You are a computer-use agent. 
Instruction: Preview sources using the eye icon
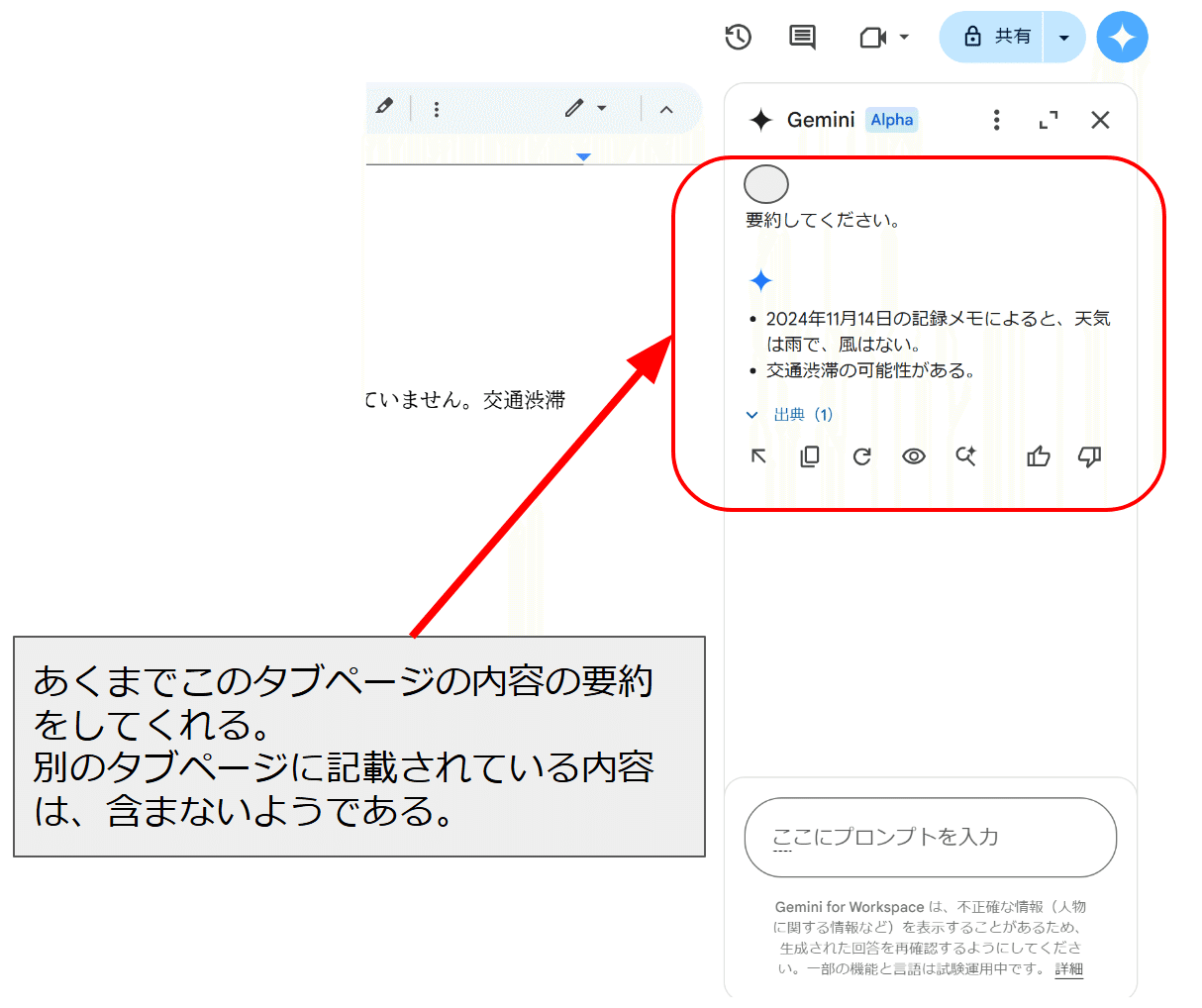913,456
